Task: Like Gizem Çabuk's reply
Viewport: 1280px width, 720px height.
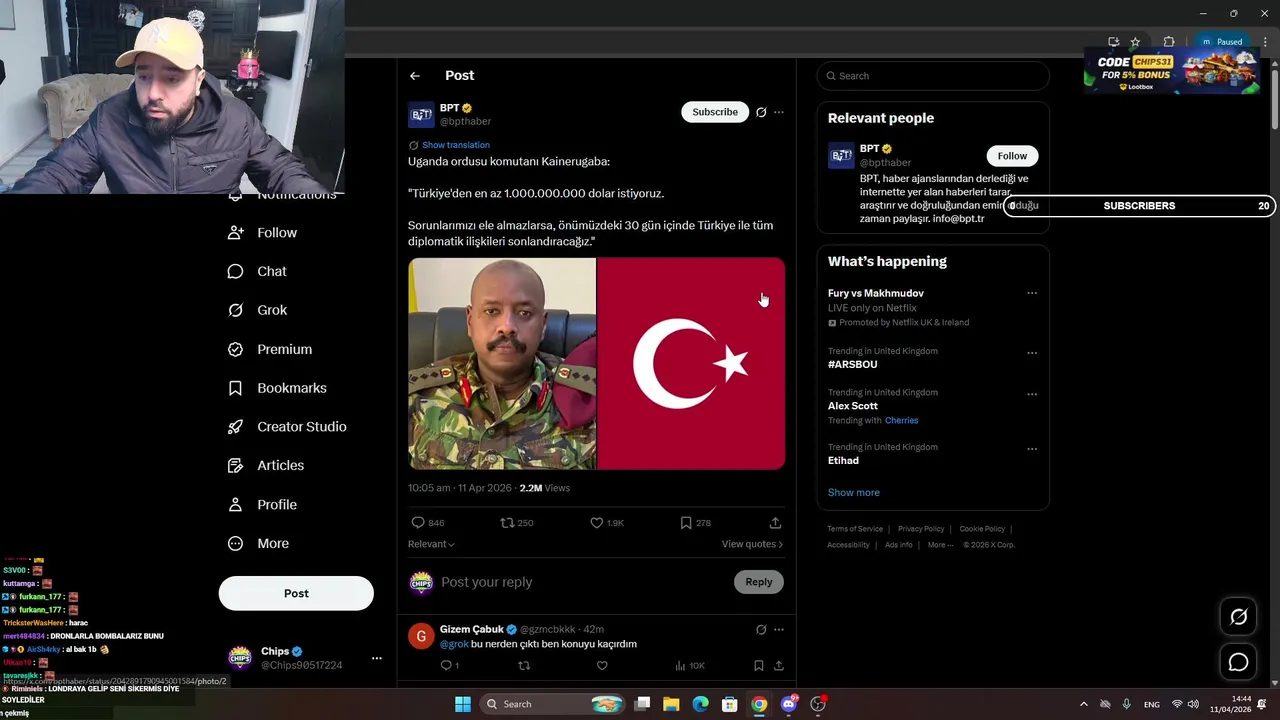Action: 602,666
